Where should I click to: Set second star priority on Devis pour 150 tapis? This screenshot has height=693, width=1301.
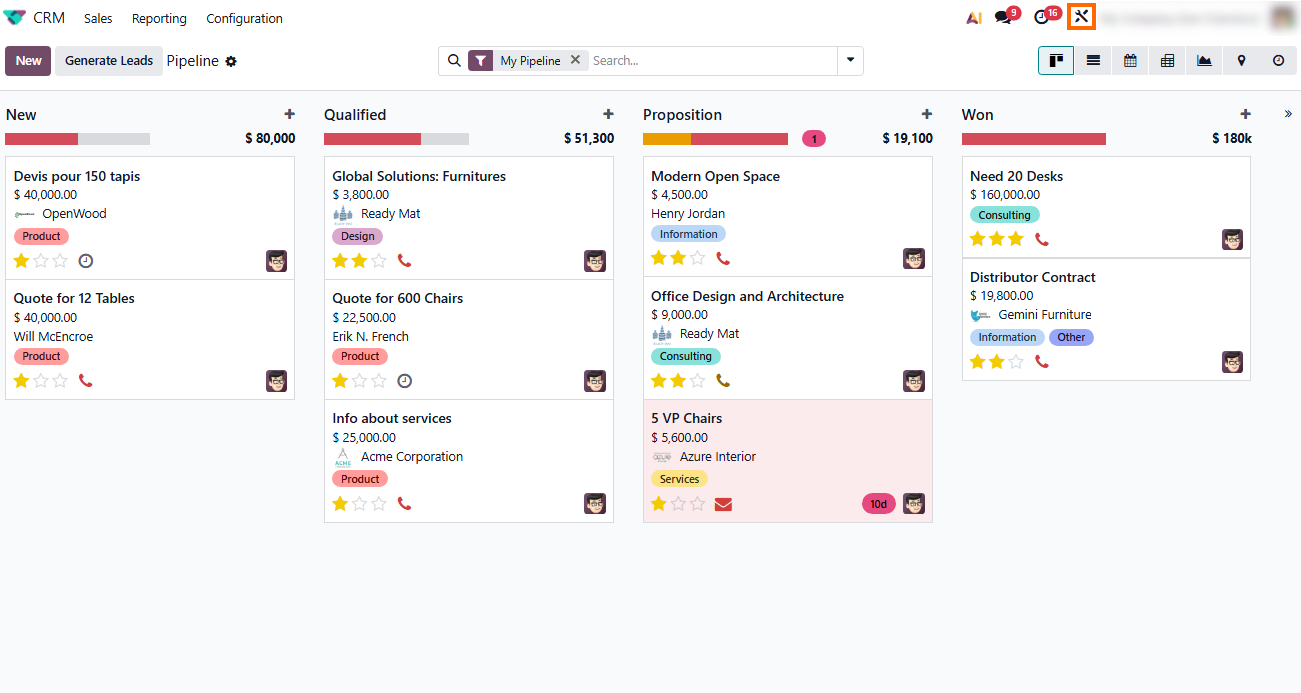click(x=41, y=261)
